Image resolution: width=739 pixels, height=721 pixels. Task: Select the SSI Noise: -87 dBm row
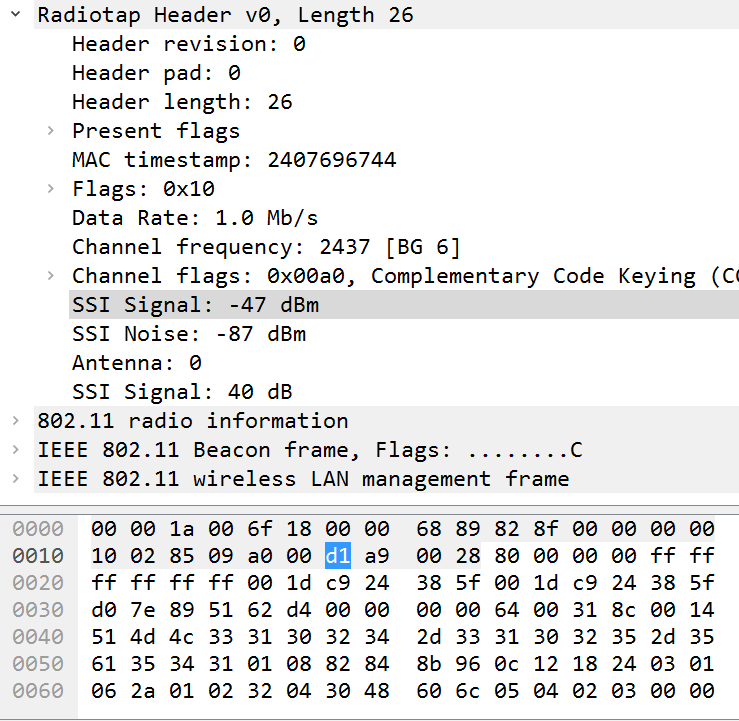[x=405, y=334]
